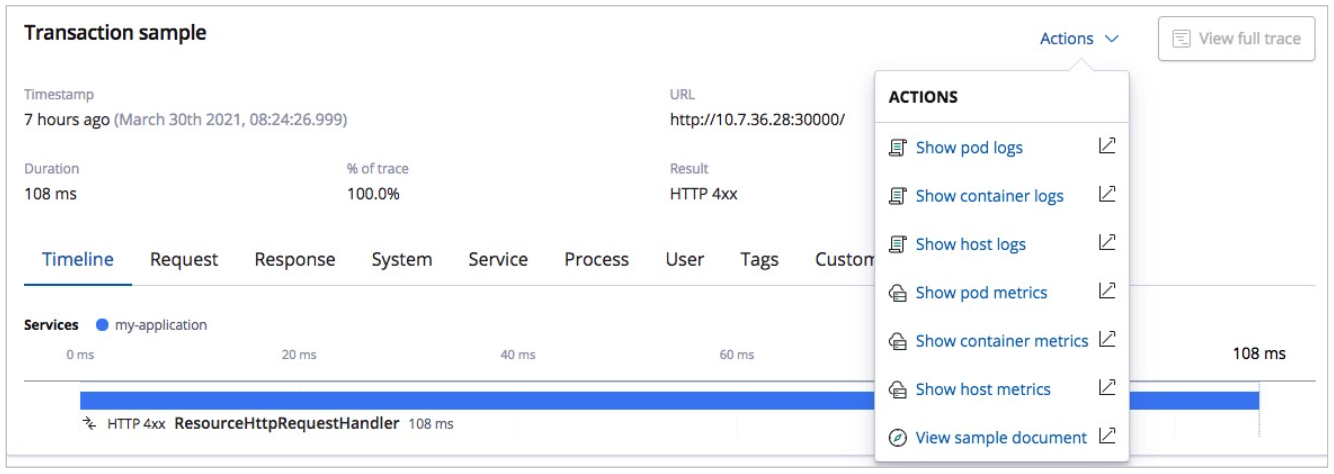This screenshot has width=1334, height=474.
Task: Click the ACTIONS menu header text
Action: pyautogui.click(x=923, y=97)
